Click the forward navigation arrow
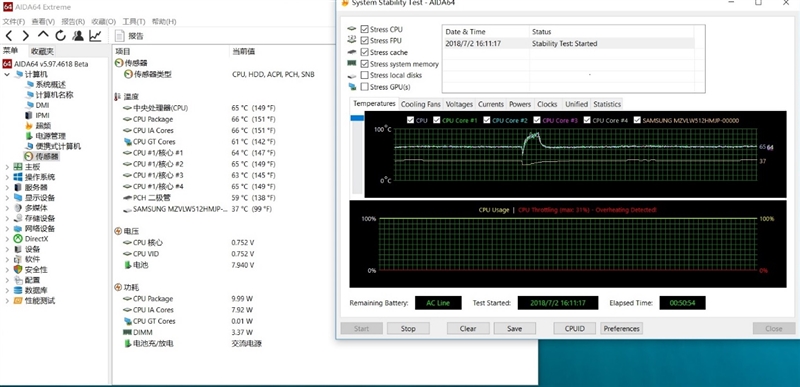This screenshot has width=800, height=387. coord(26,36)
